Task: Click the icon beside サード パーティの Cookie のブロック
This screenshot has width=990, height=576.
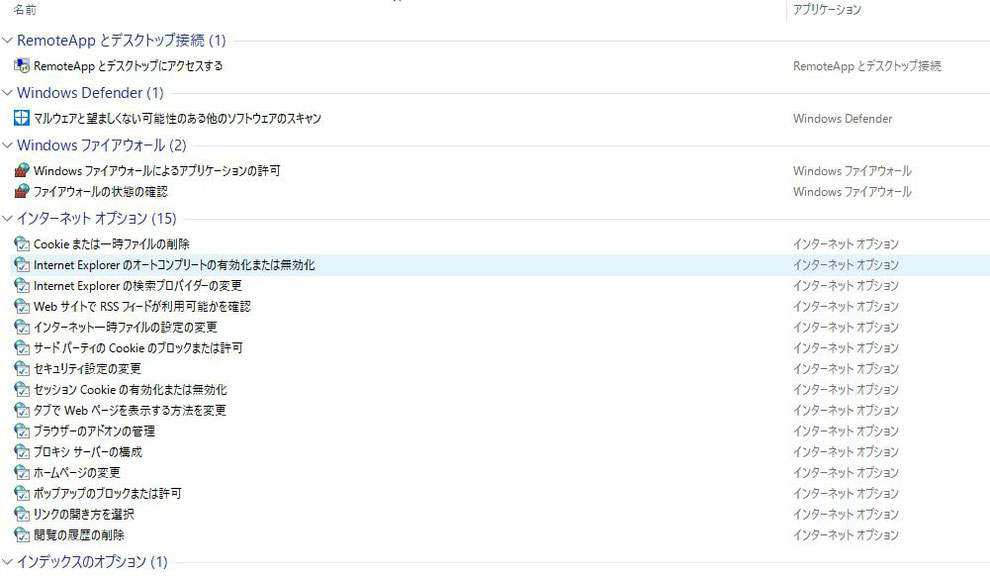Action: tap(21, 348)
